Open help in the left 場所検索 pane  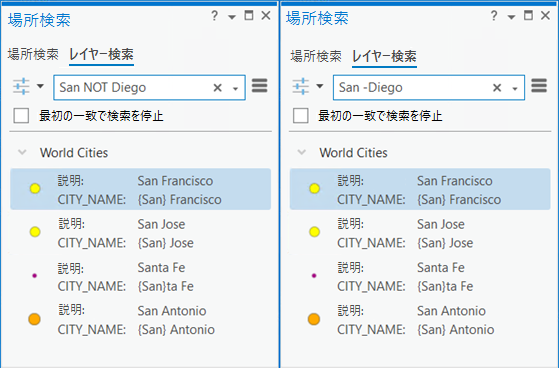click(x=214, y=16)
